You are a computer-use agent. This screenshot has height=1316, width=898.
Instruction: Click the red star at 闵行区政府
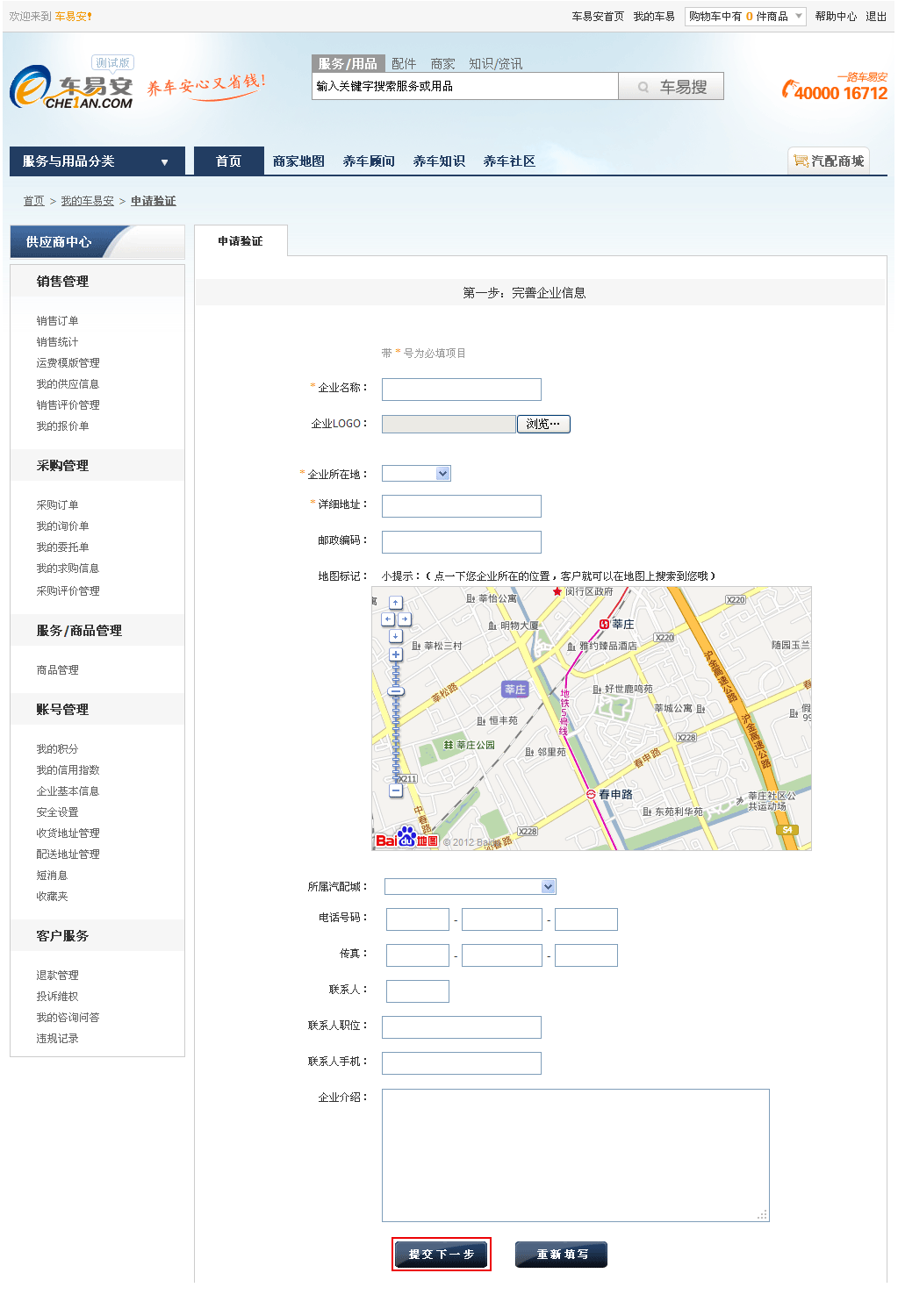pyautogui.click(x=557, y=591)
